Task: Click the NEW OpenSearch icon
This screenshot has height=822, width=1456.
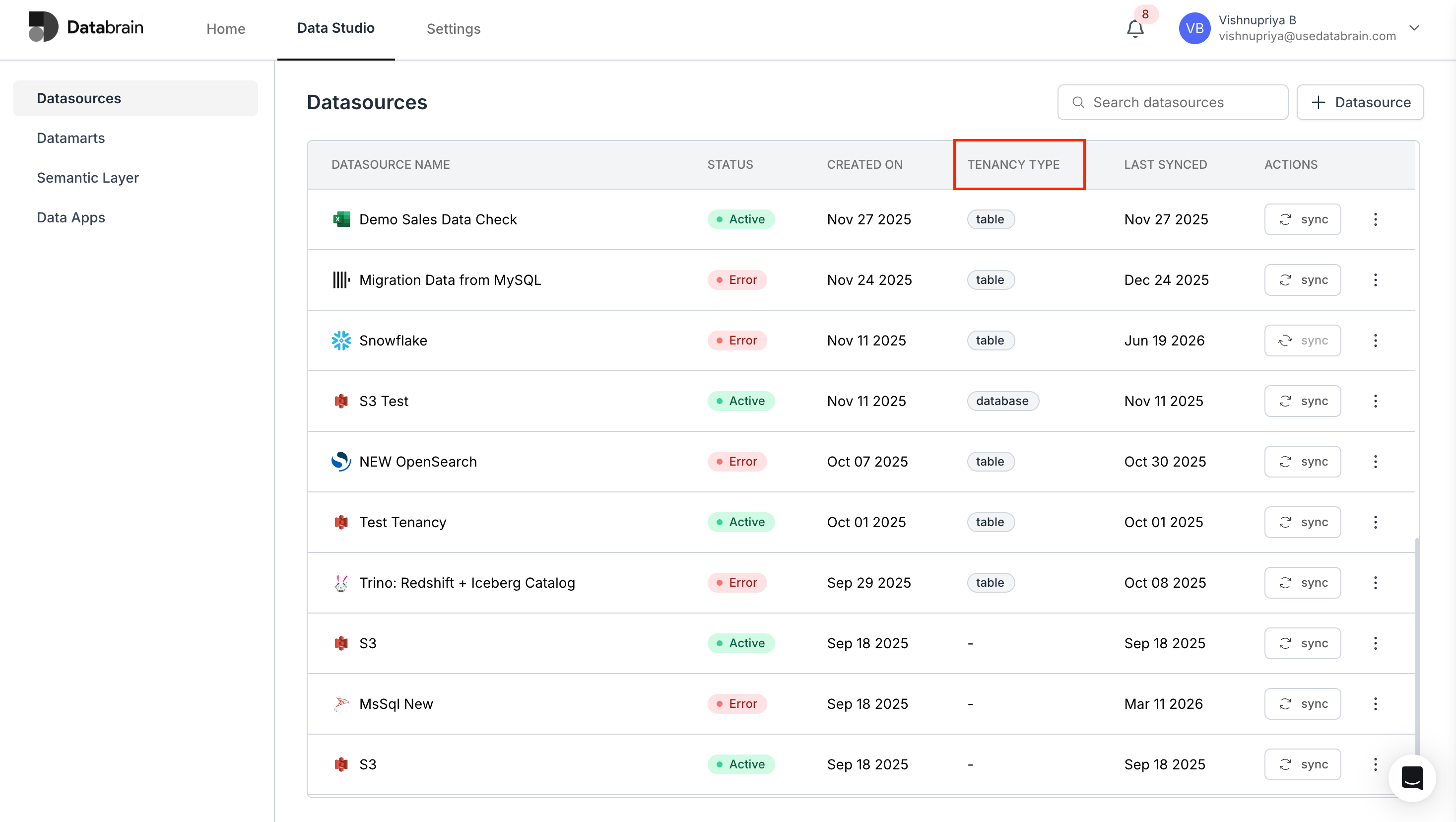Action: [341, 461]
